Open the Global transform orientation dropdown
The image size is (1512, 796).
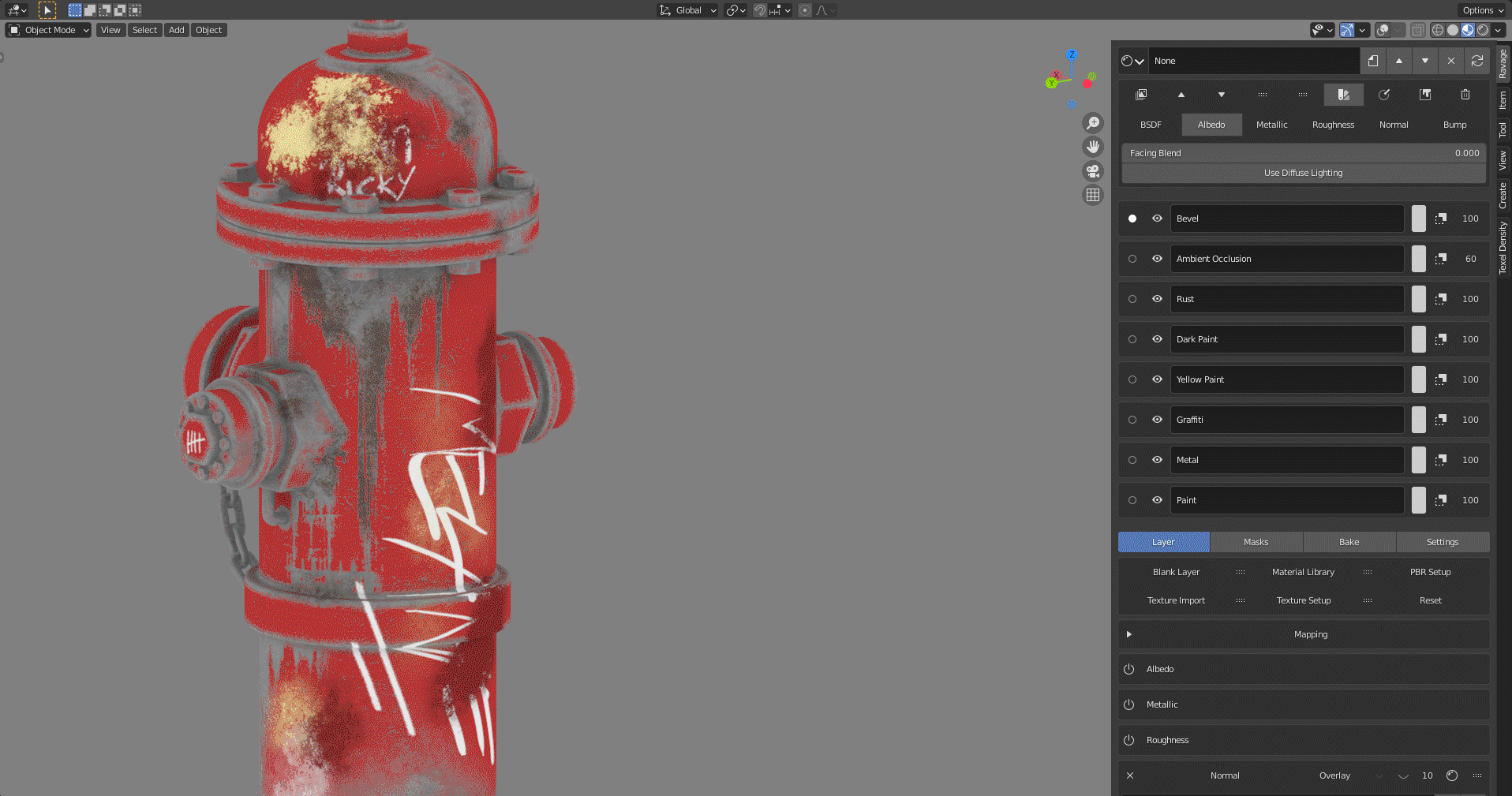pos(687,10)
